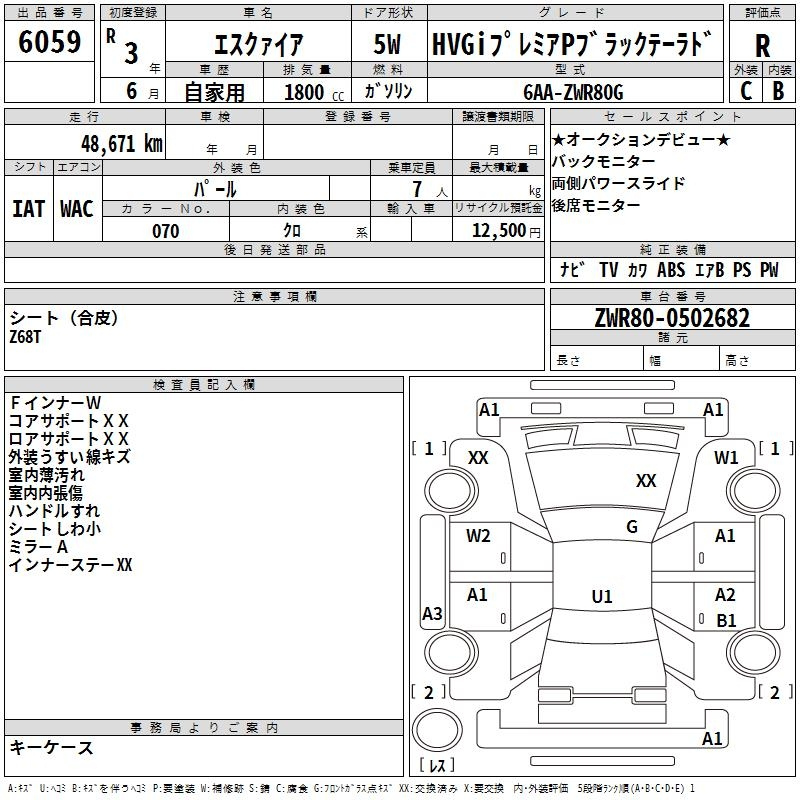Click the B1 mark on right rear door
Screen dimensions: 800x800
tap(726, 620)
